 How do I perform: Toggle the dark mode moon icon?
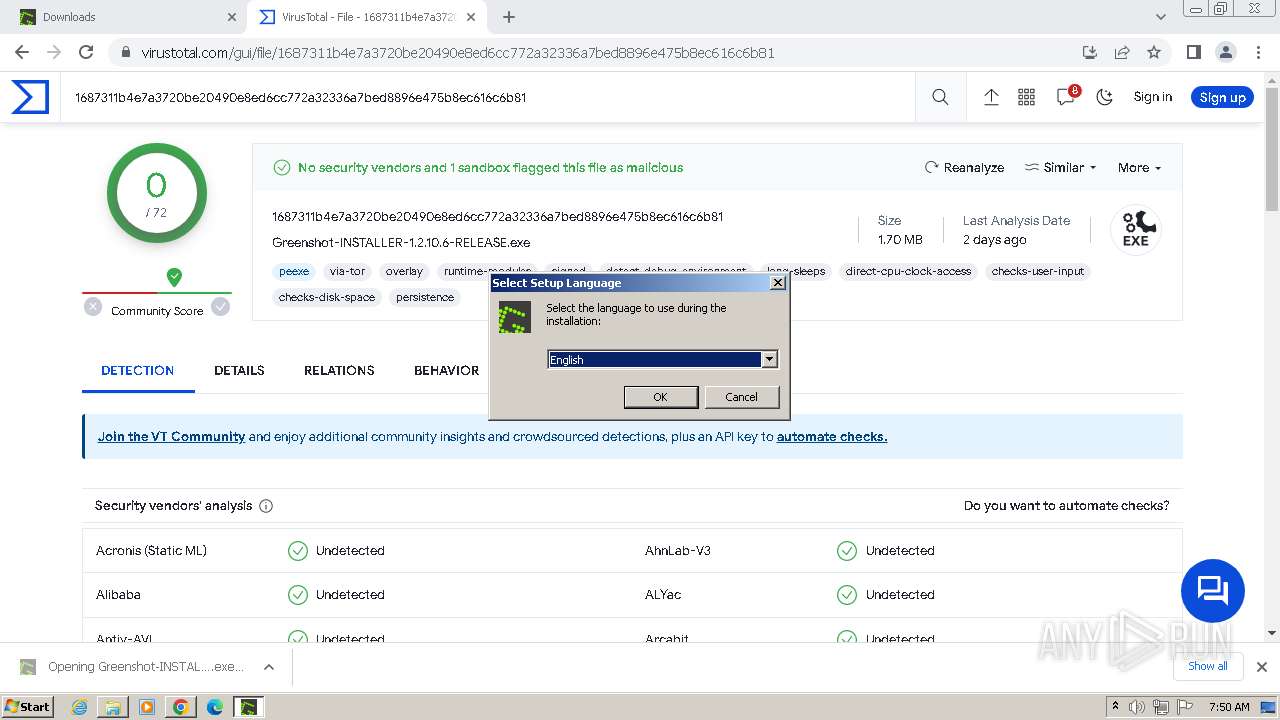click(1105, 97)
